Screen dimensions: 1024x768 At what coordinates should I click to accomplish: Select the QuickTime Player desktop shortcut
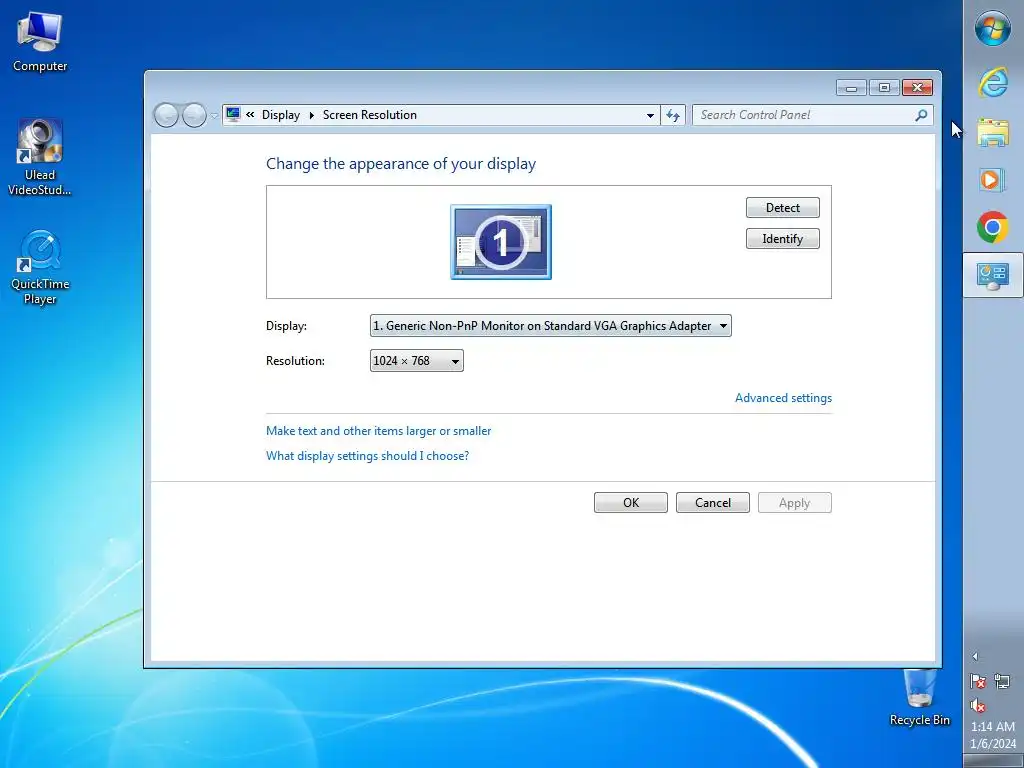click(x=40, y=267)
